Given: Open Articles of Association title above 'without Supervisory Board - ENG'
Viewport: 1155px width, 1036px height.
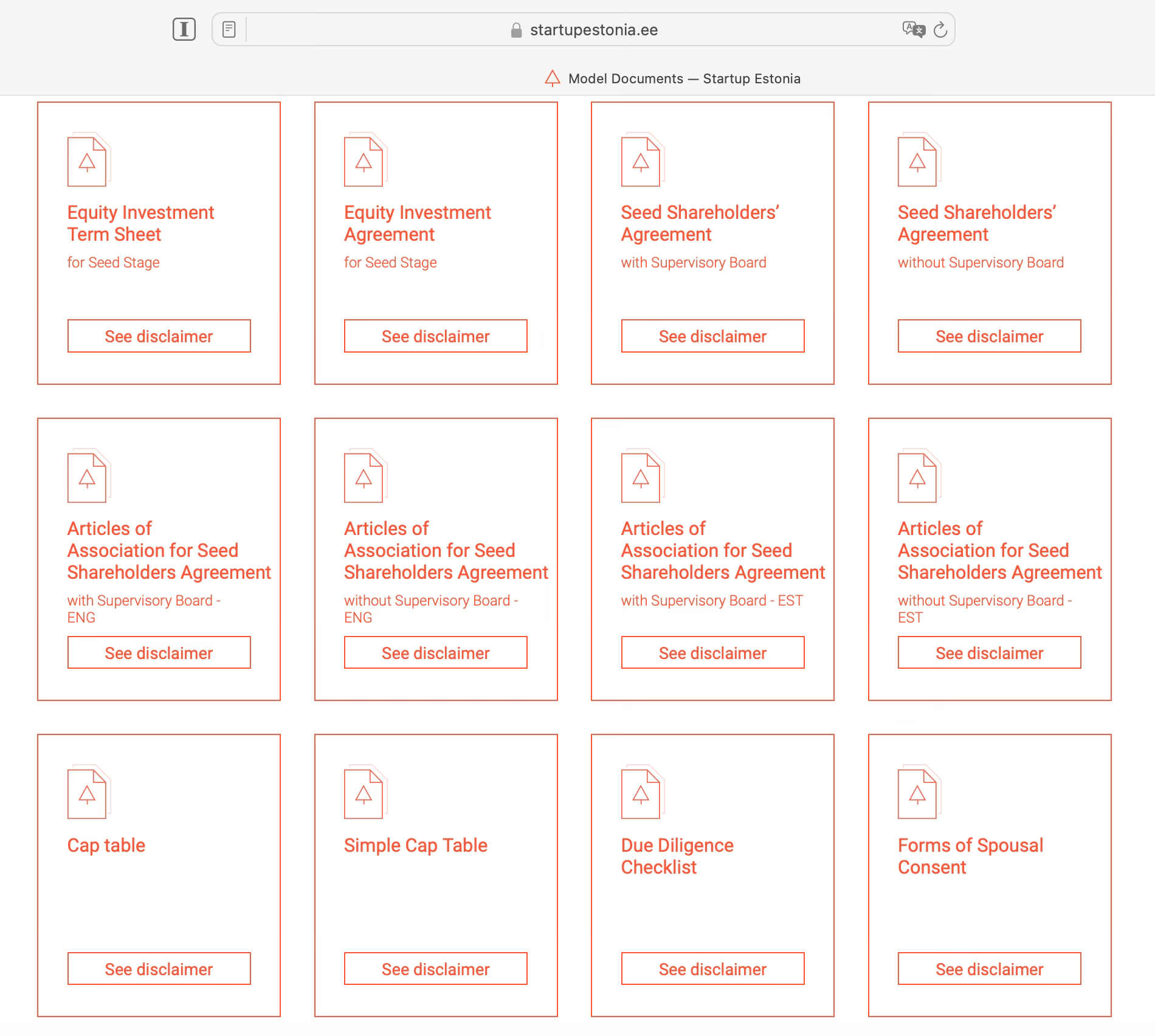Looking at the screenshot, I should [446, 550].
